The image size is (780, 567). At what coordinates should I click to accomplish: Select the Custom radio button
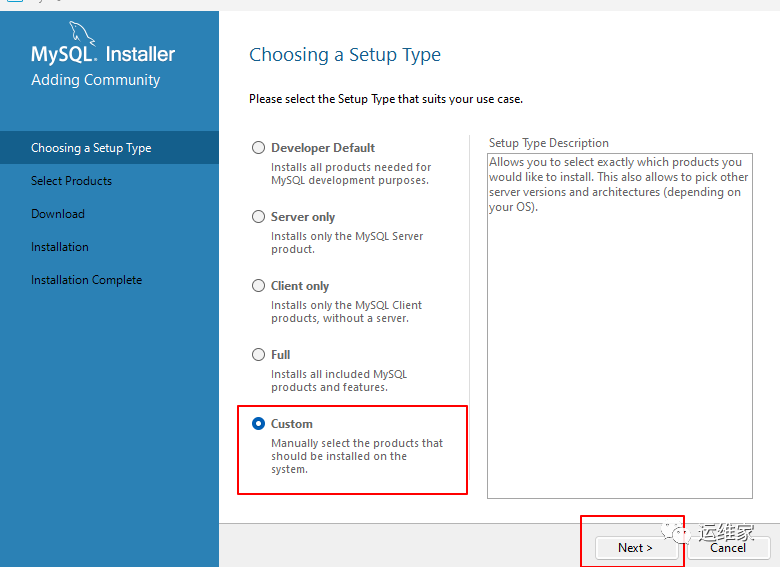(259, 423)
